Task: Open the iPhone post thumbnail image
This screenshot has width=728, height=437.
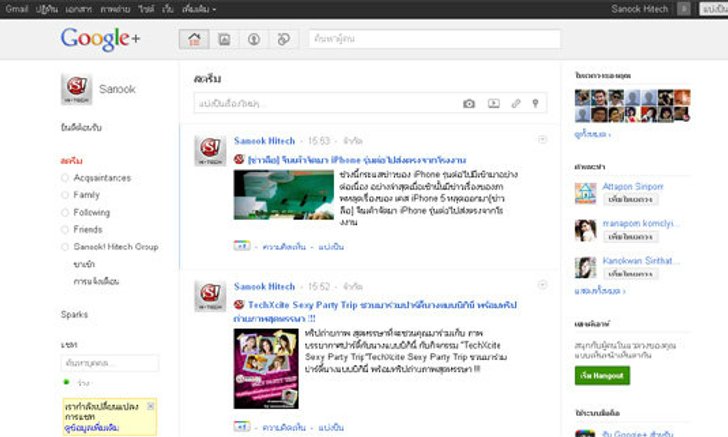Action: tap(284, 195)
